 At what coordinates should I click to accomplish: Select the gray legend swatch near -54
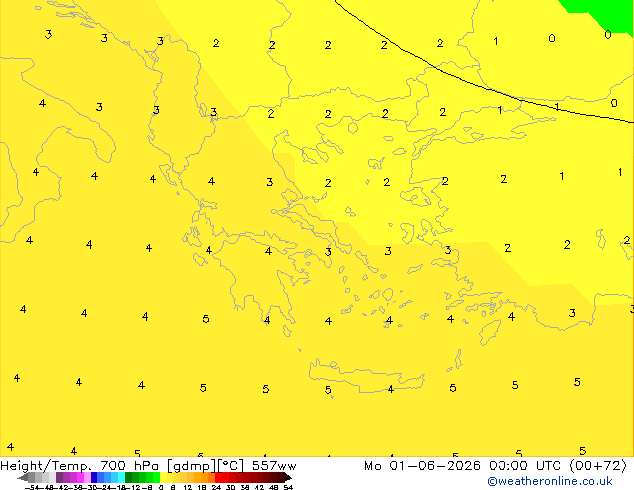tap(32, 478)
